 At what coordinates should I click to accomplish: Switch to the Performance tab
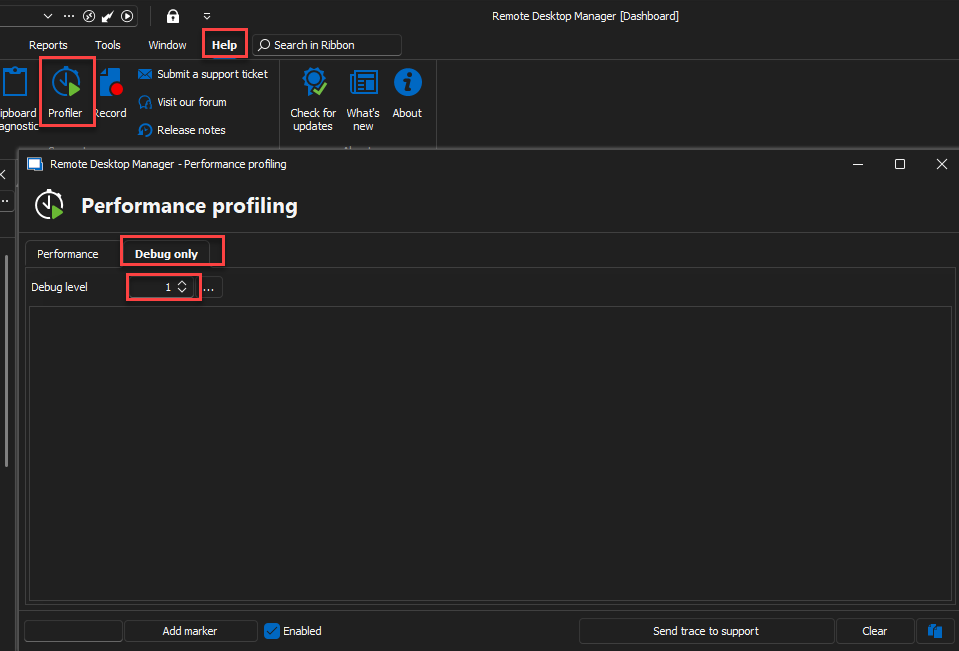[67, 254]
